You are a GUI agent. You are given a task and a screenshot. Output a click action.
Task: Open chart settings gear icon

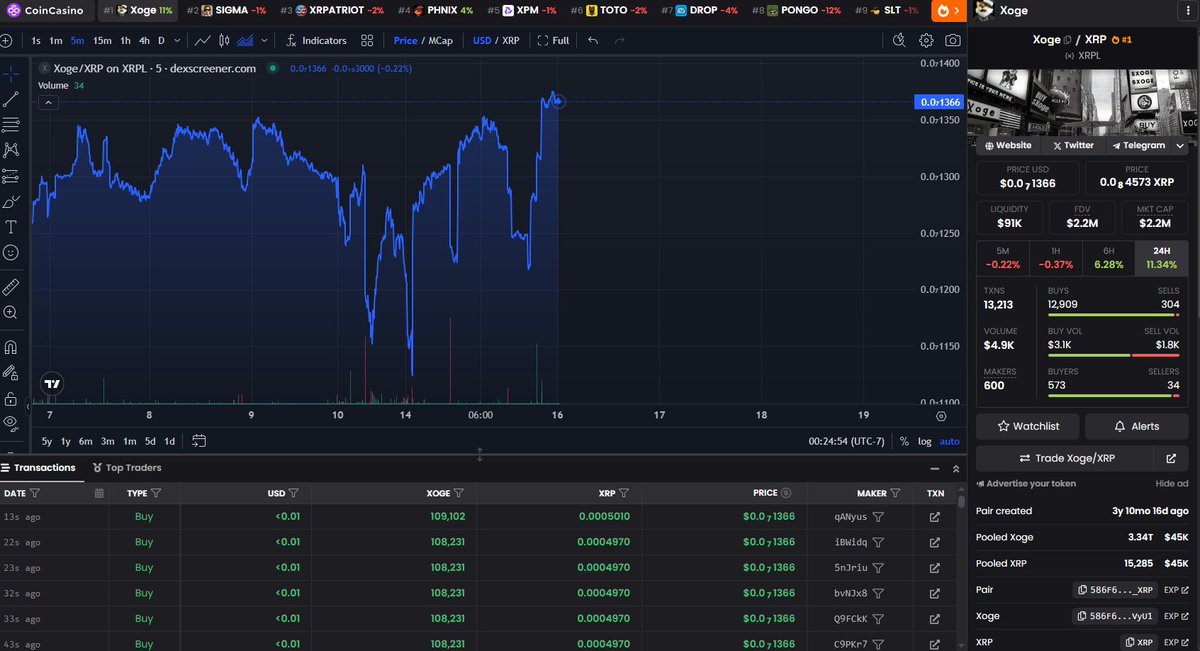pos(926,41)
